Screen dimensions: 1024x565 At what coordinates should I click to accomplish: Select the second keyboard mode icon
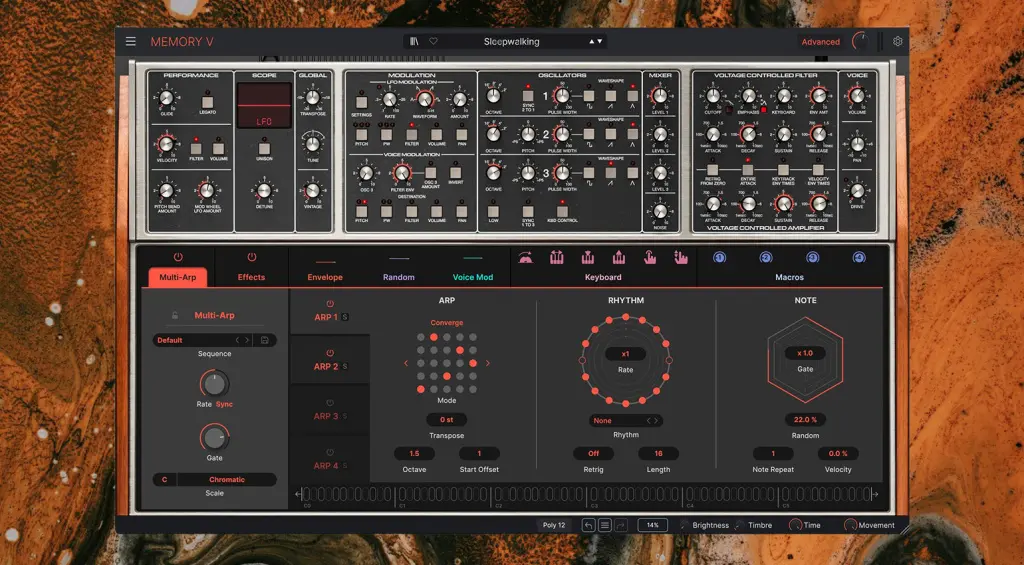(x=556, y=258)
